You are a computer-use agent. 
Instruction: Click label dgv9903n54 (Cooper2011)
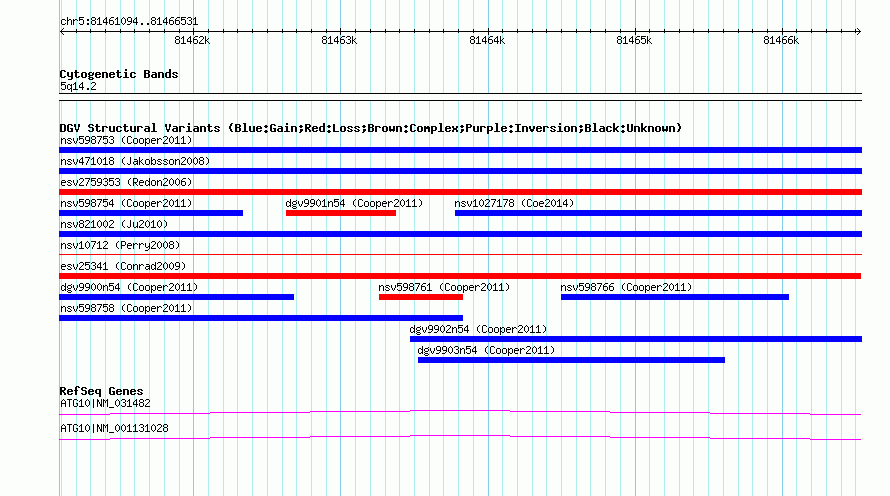click(x=486, y=350)
